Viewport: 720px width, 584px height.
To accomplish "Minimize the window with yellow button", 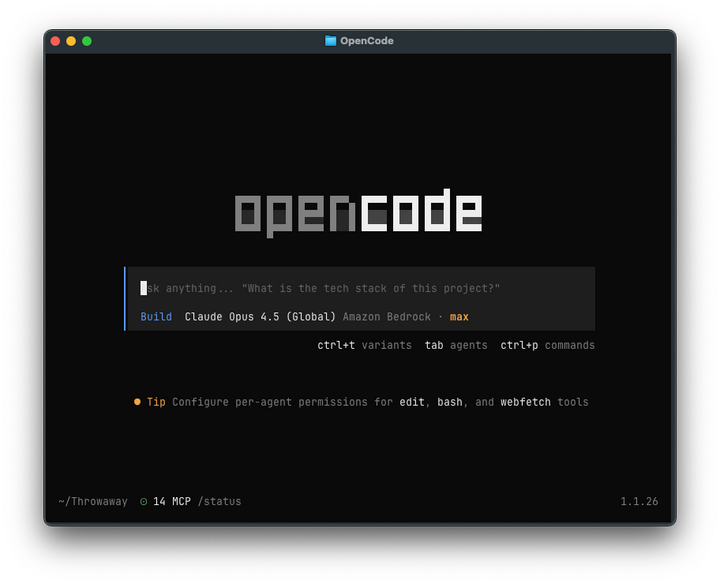I will pos(71,41).
